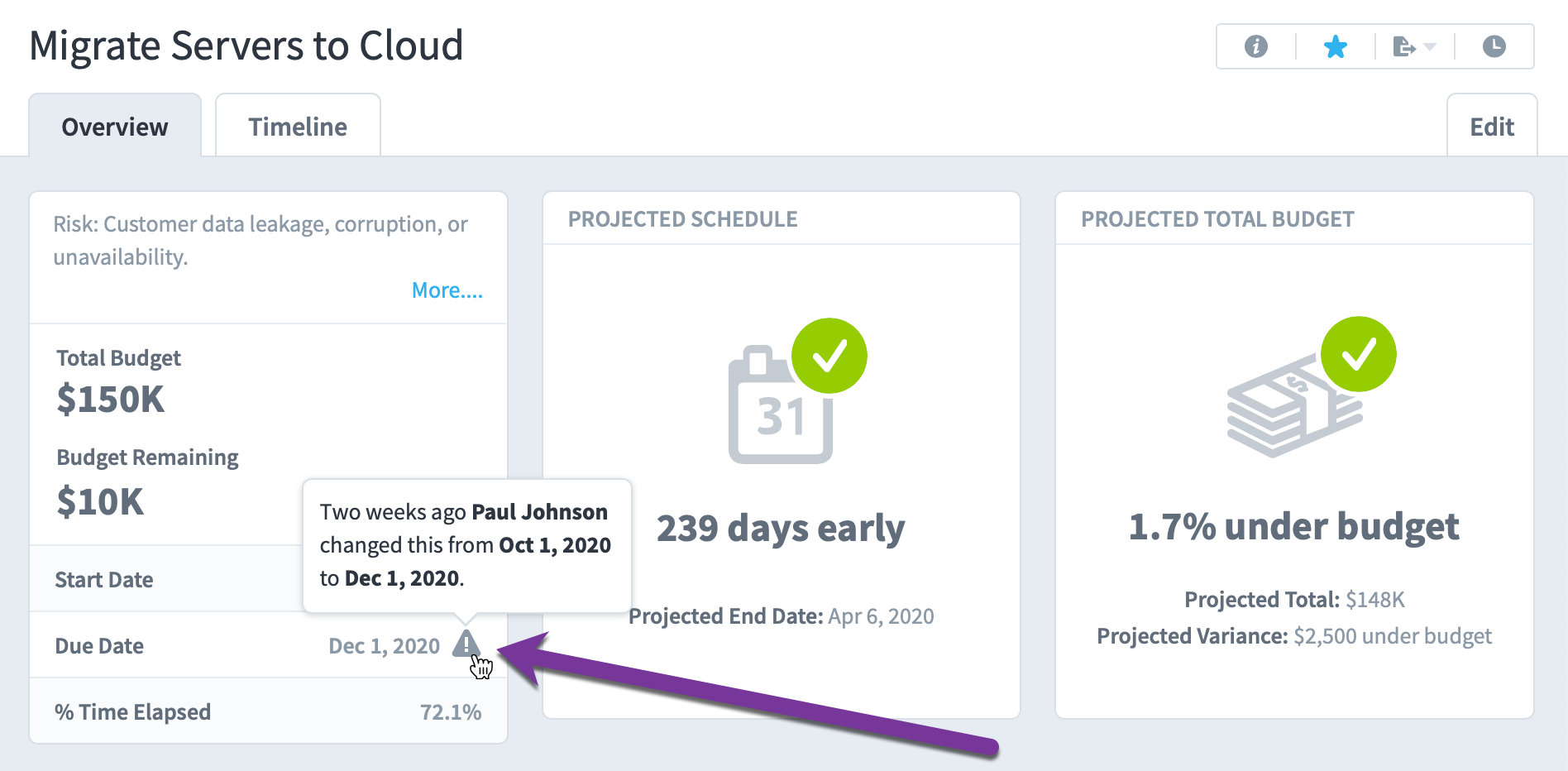Toggle the blue favorite star icon
The image size is (1568, 771).
[x=1335, y=46]
